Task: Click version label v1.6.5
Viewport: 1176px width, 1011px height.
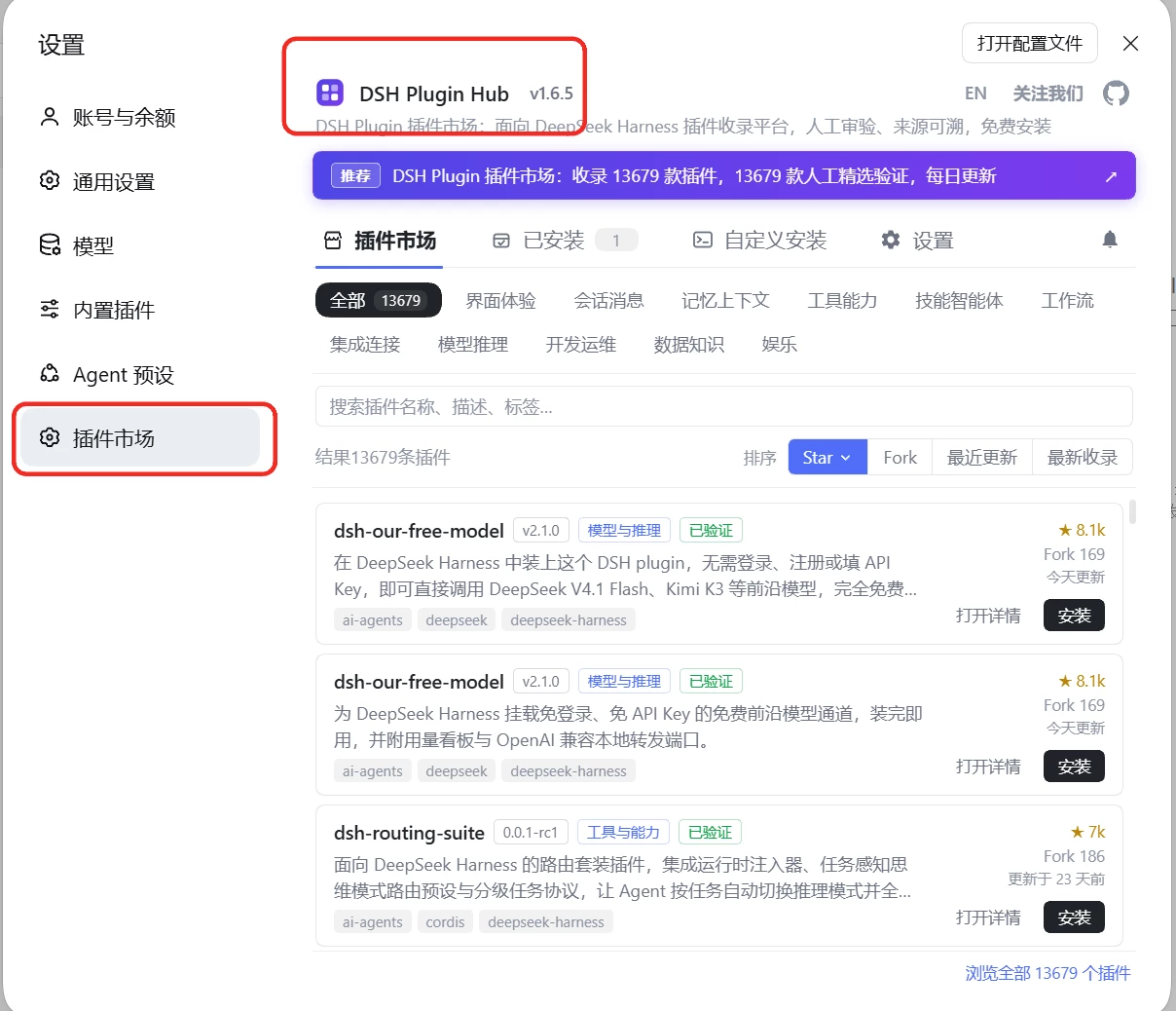Action: tap(551, 94)
